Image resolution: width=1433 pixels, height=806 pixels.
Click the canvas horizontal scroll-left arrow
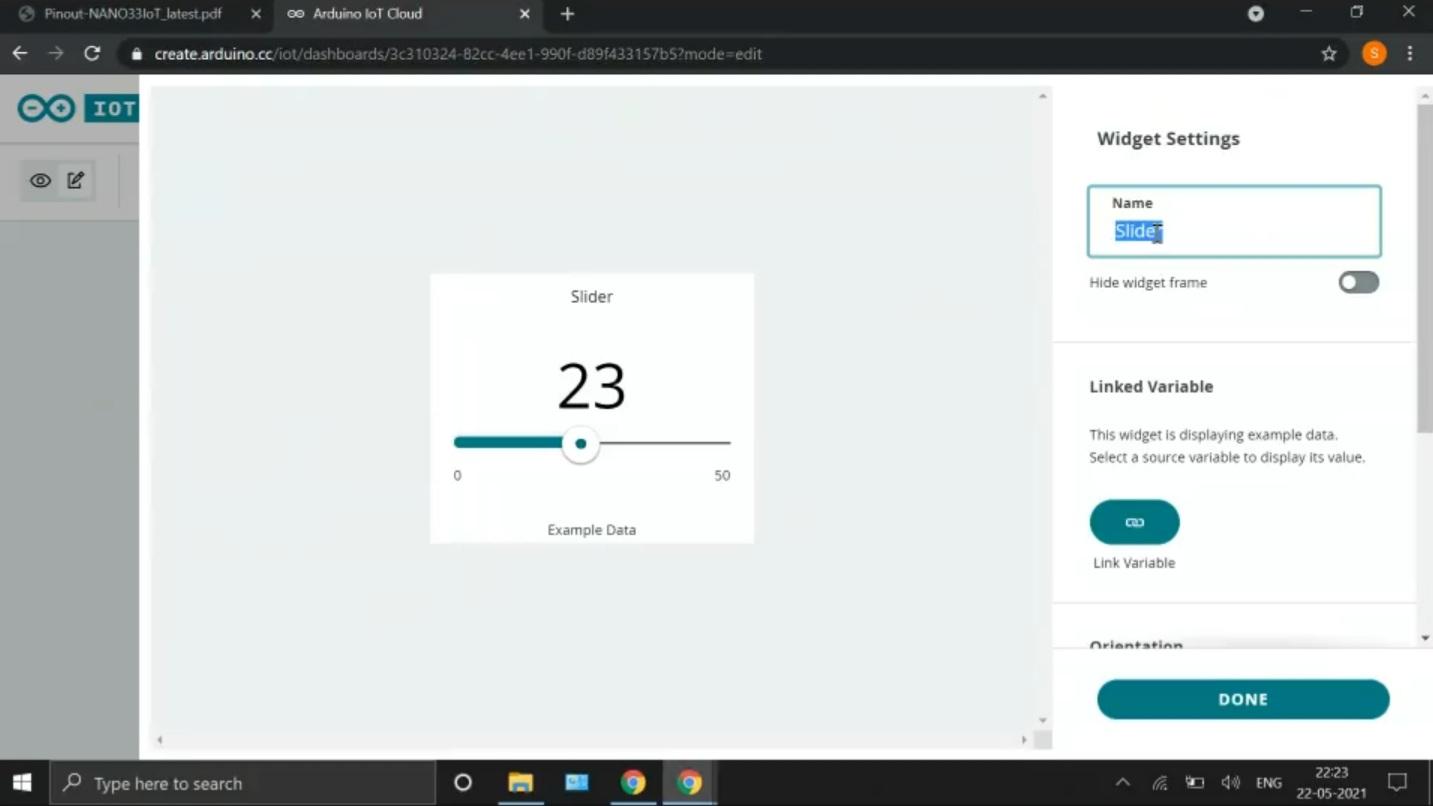(160, 740)
